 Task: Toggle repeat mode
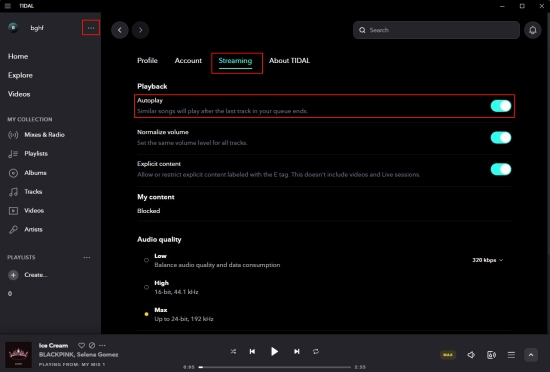[x=316, y=351]
